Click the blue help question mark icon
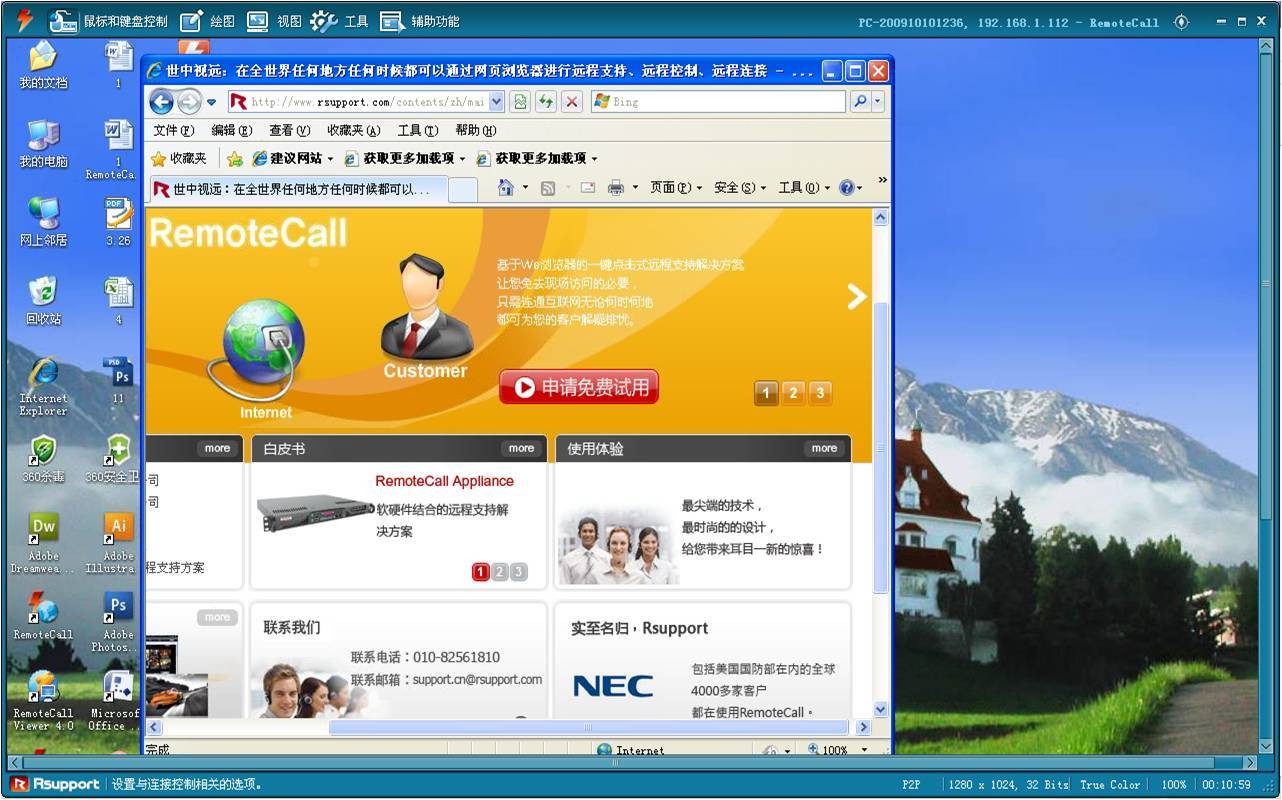The image size is (1282, 800). 847,187
